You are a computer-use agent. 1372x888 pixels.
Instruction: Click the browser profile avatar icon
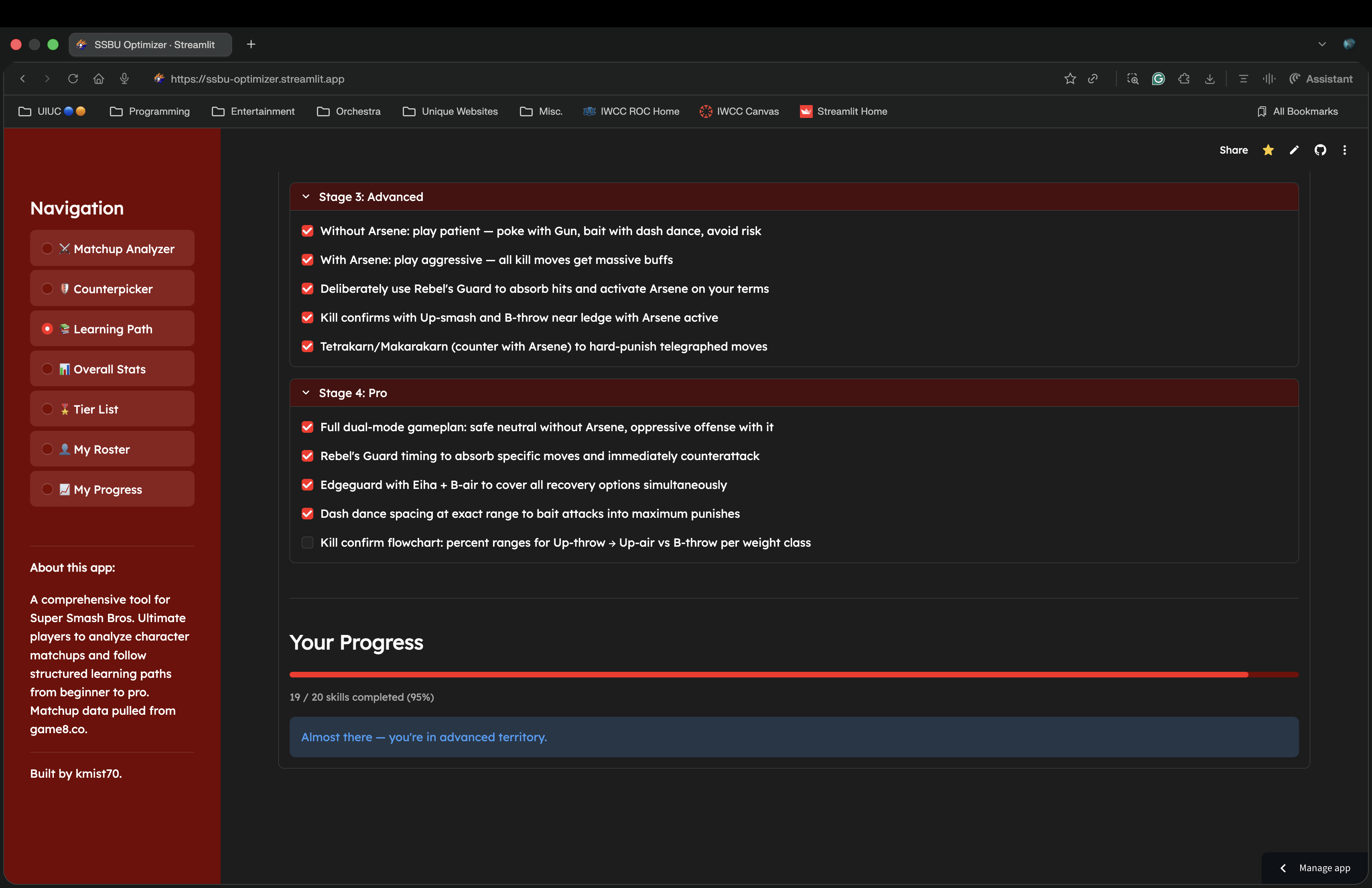(x=1349, y=45)
